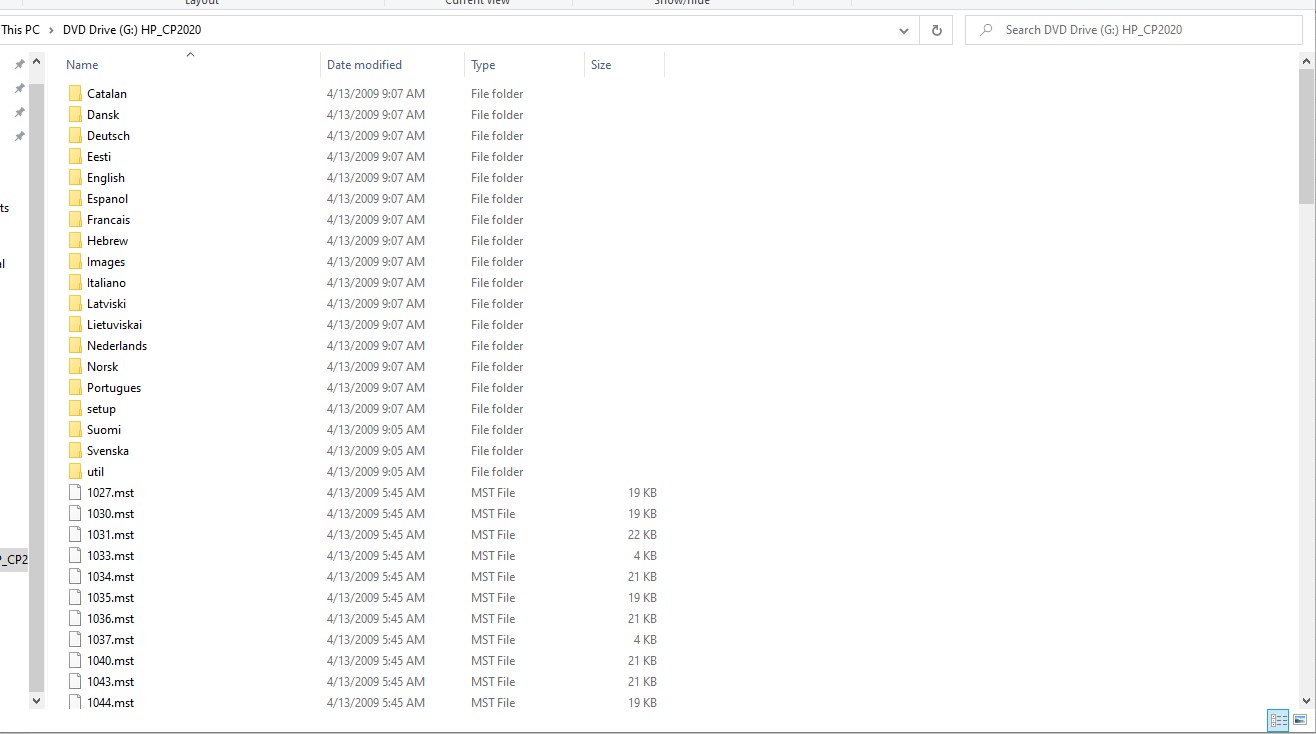Select the English folder icon
This screenshot has width=1316, height=734.
[75, 178]
